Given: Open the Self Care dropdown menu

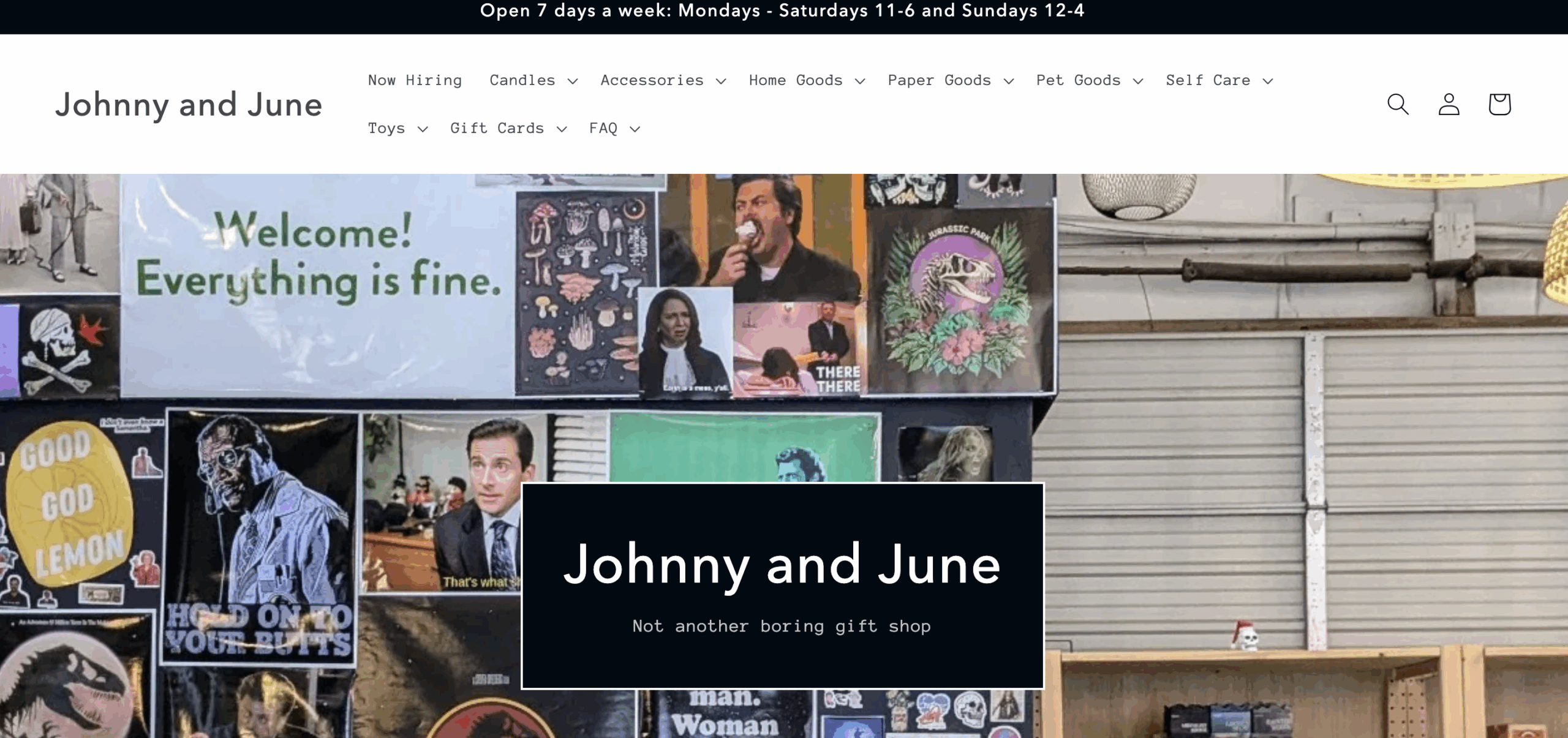Looking at the screenshot, I should click(x=1269, y=80).
